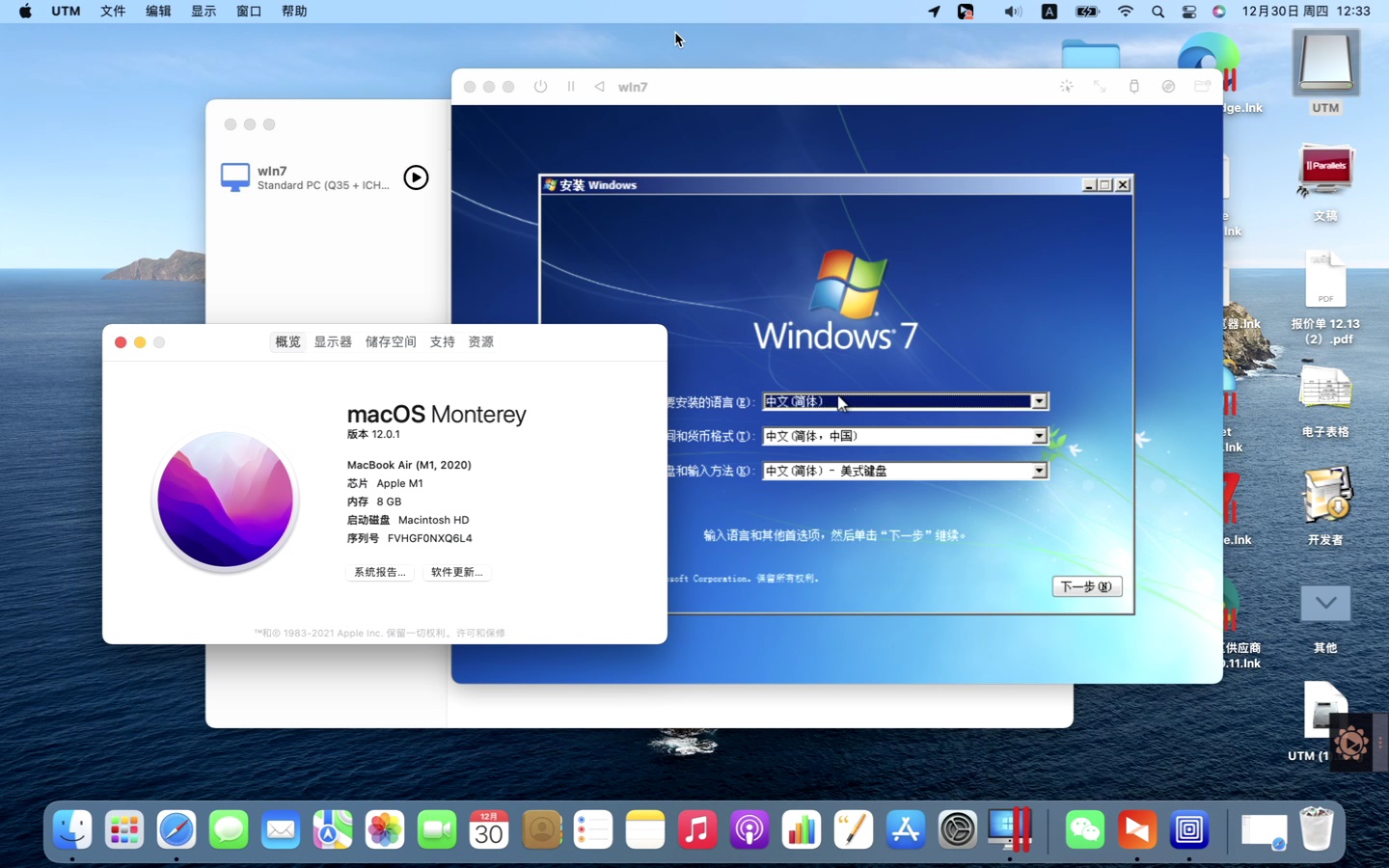Expand the time and currency format dropdown
Viewport: 1389px width, 868px height.
[x=1039, y=436]
